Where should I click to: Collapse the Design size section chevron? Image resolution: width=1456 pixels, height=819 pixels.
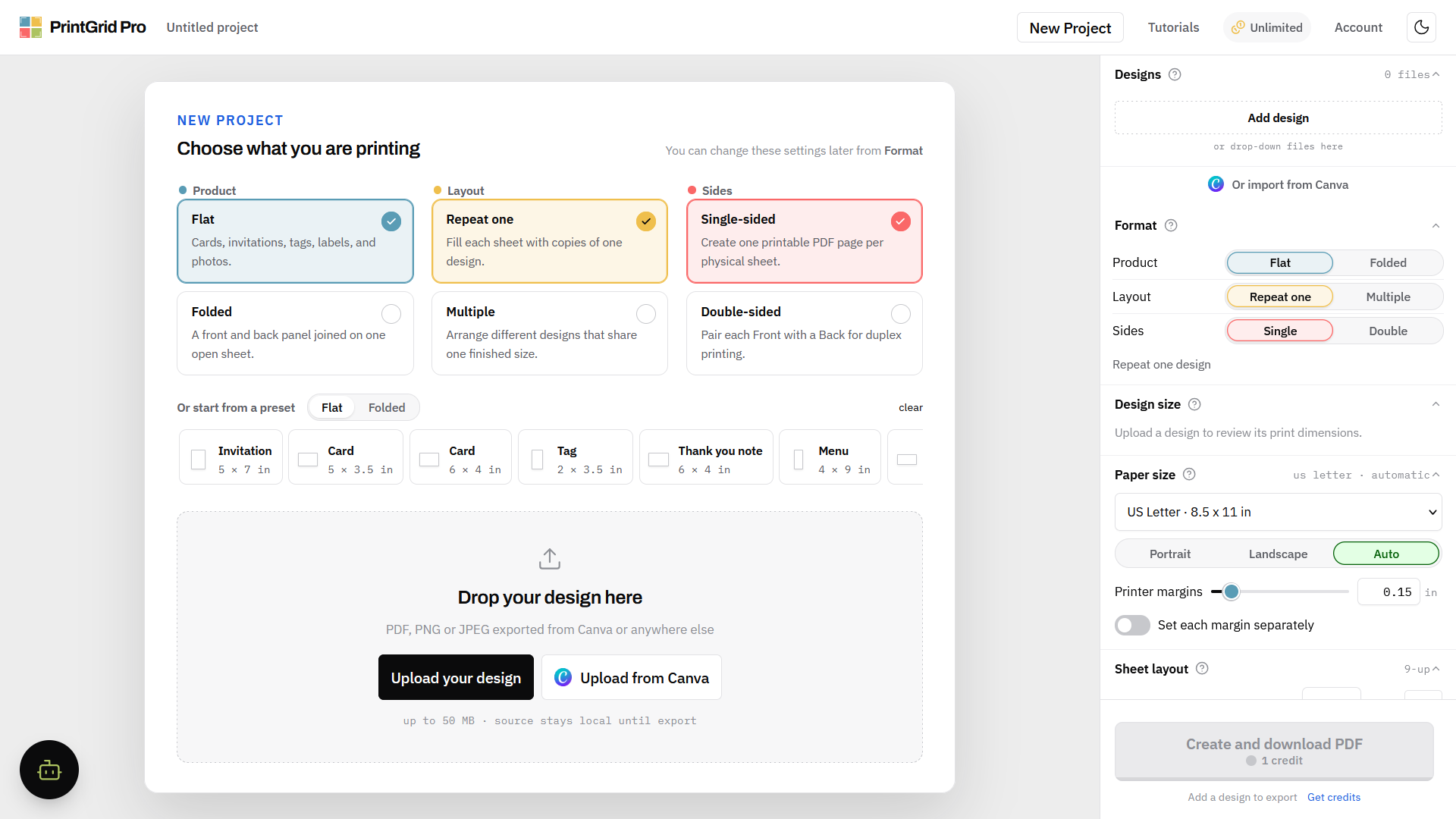1436,404
